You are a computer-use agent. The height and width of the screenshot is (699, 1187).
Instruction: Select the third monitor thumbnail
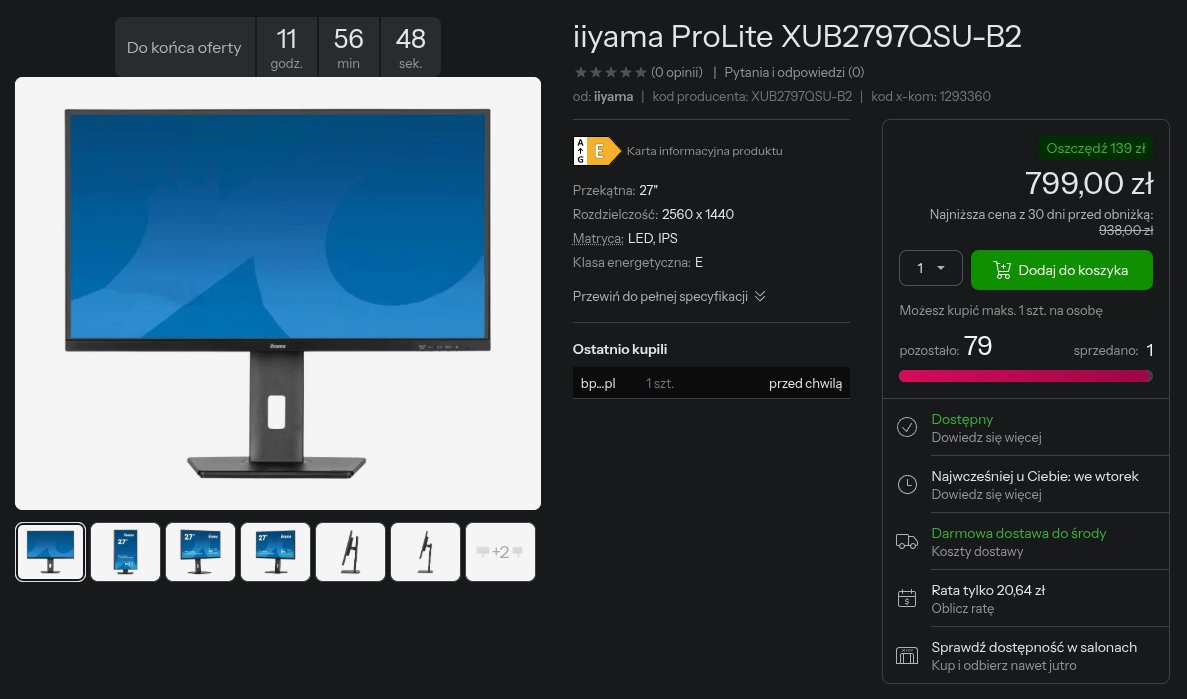pyautogui.click(x=201, y=552)
